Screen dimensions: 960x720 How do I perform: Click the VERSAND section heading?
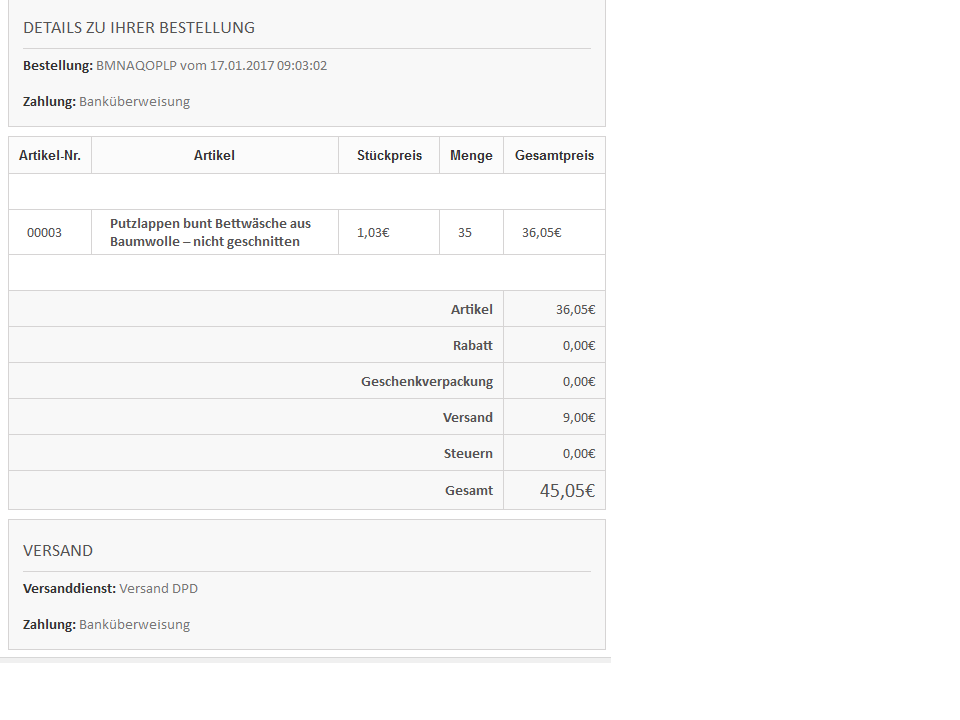(x=58, y=550)
